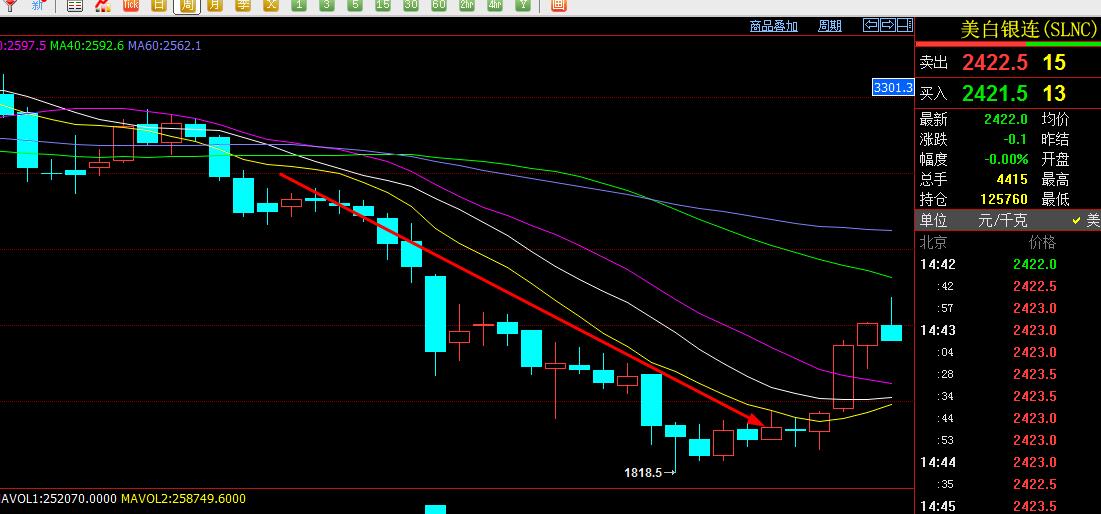Click the 最高 label
The width and height of the screenshot is (1101, 514).
point(1055,179)
